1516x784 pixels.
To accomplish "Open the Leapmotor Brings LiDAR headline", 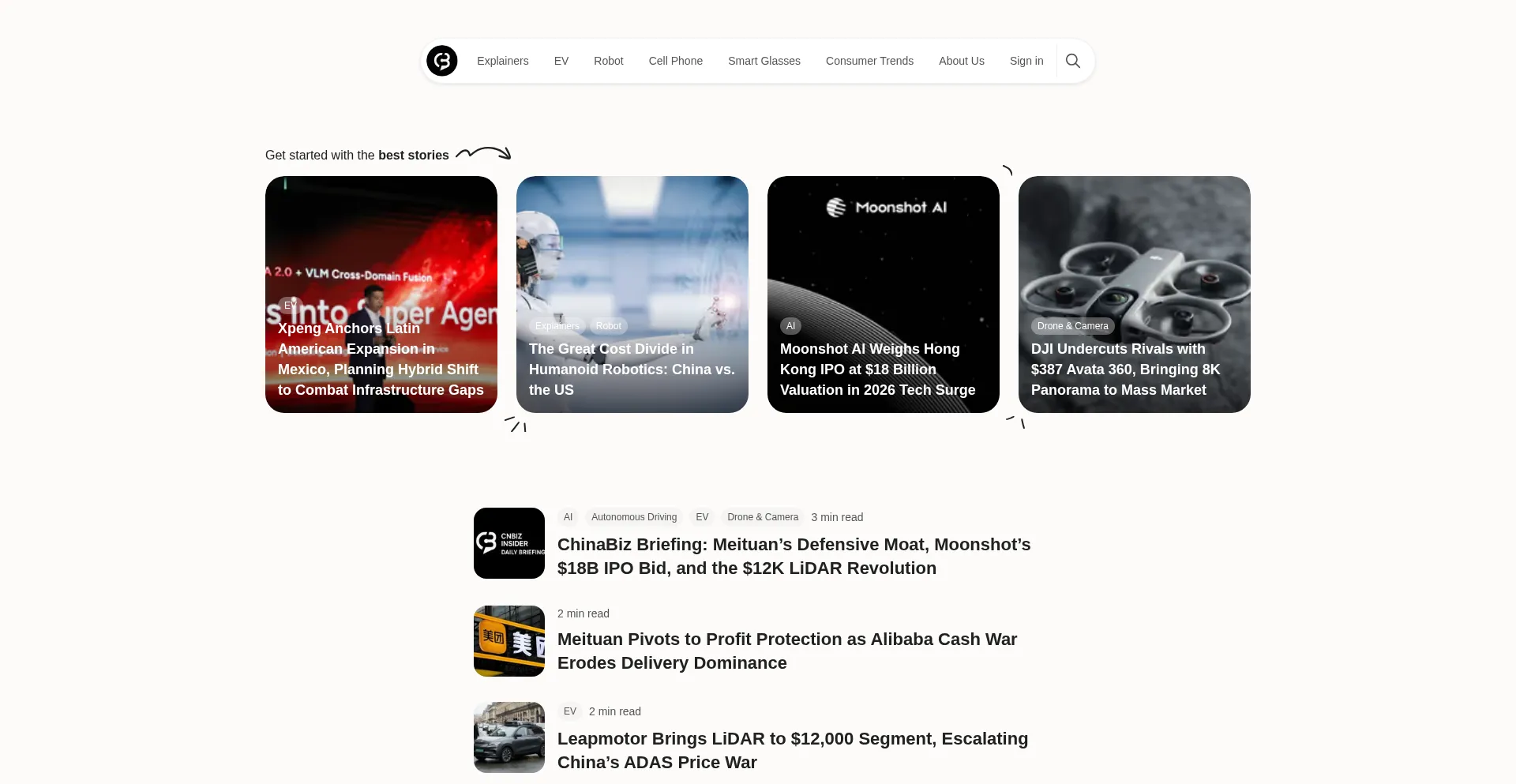I will (x=793, y=751).
